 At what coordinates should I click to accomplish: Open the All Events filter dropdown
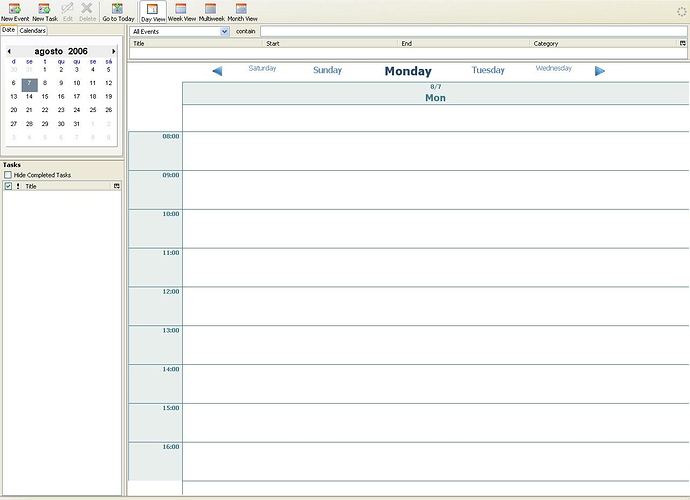tap(180, 31)
